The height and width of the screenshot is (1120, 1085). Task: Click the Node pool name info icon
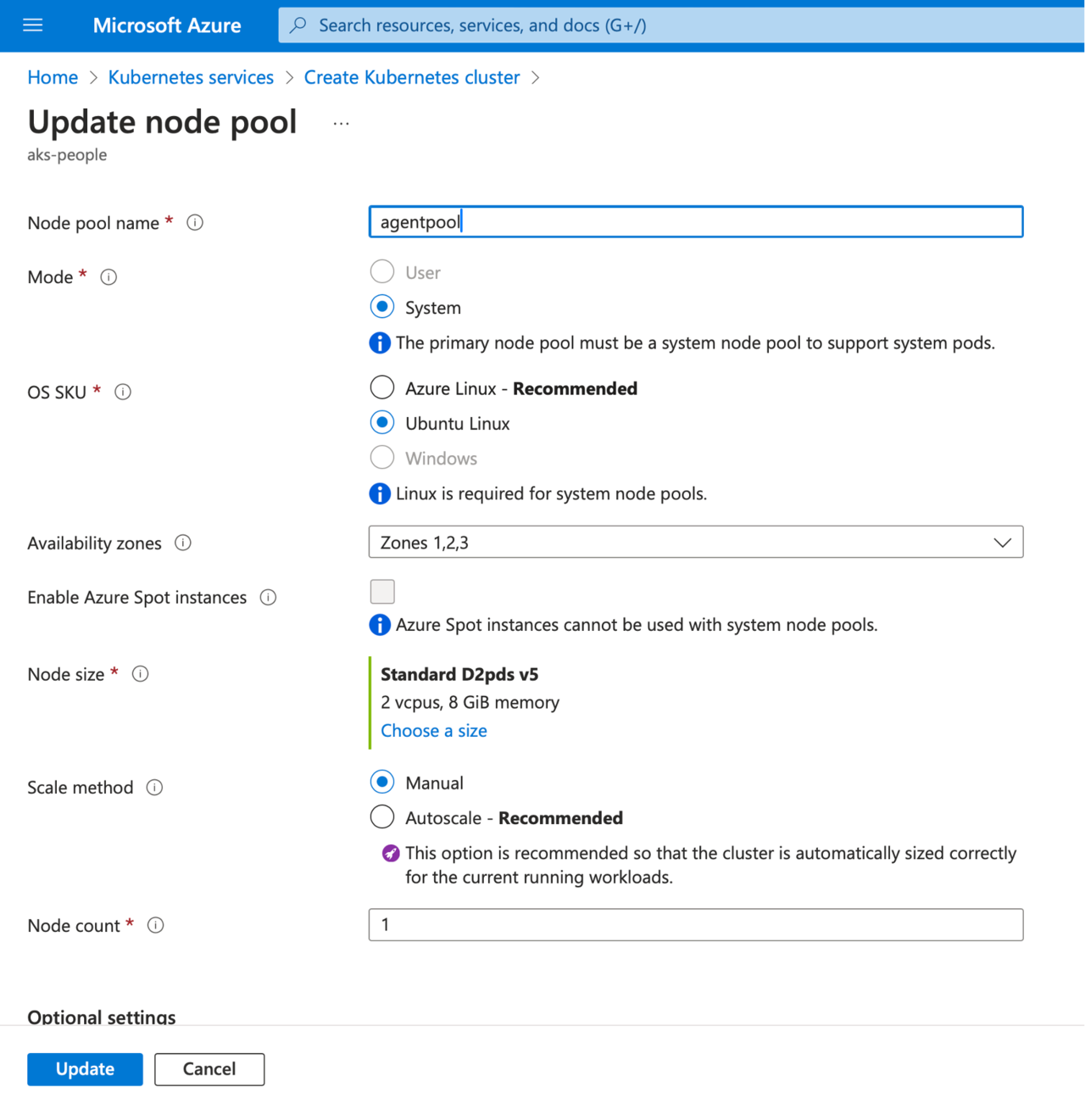tap(195, 223)
